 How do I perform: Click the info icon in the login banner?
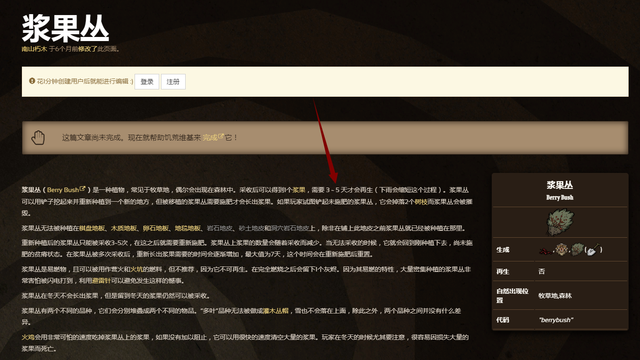tap(32, 81)
